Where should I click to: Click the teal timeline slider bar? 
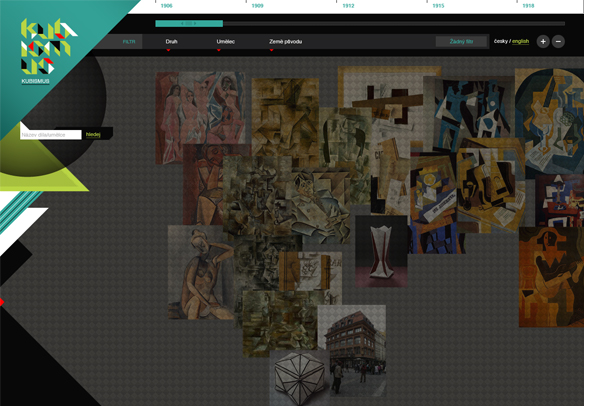189,22
